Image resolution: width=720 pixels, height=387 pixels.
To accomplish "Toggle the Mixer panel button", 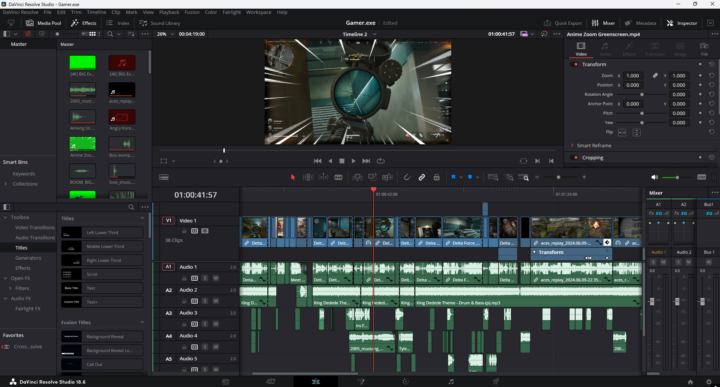I will 603,23.
